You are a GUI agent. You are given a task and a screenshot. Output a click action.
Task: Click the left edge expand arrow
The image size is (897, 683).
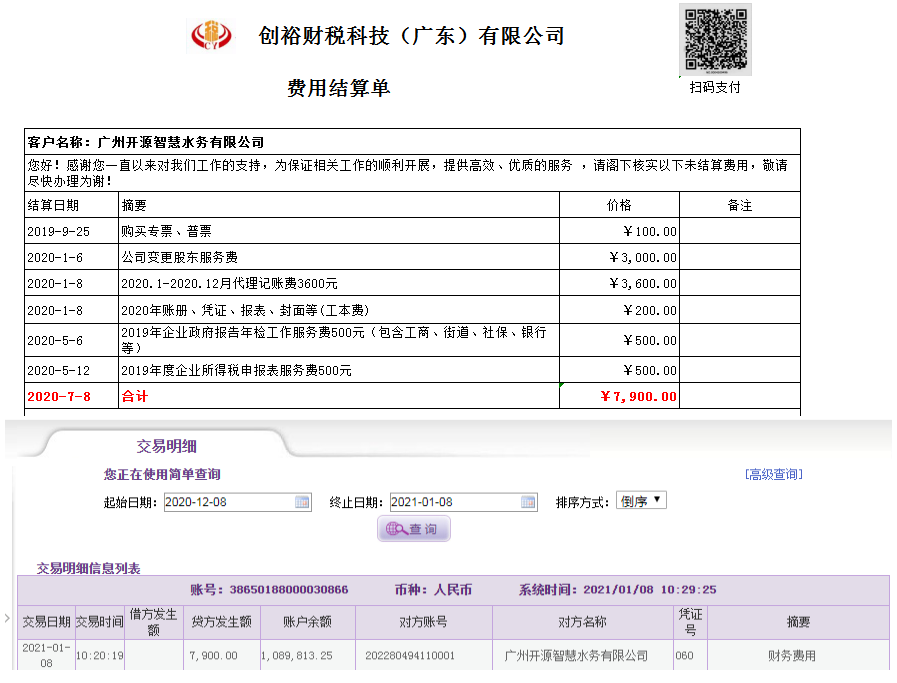(x=7, y=618)
